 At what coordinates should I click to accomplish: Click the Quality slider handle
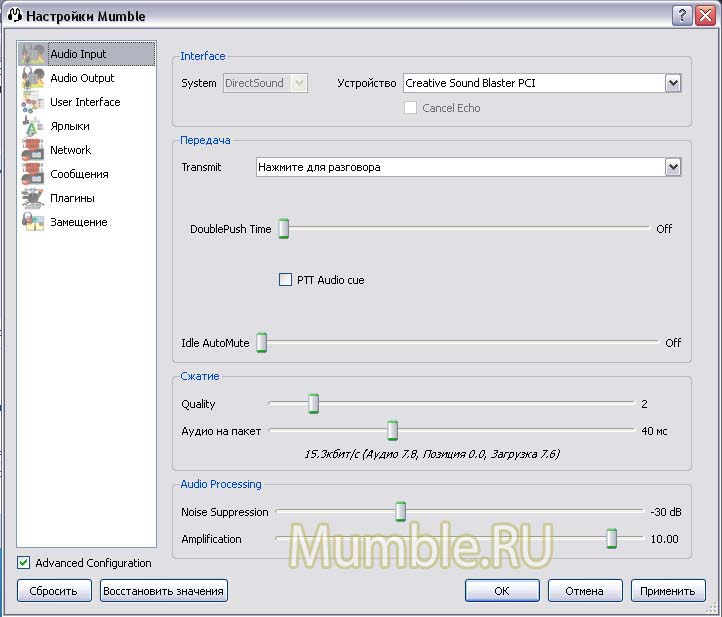(x=313, y=404)
